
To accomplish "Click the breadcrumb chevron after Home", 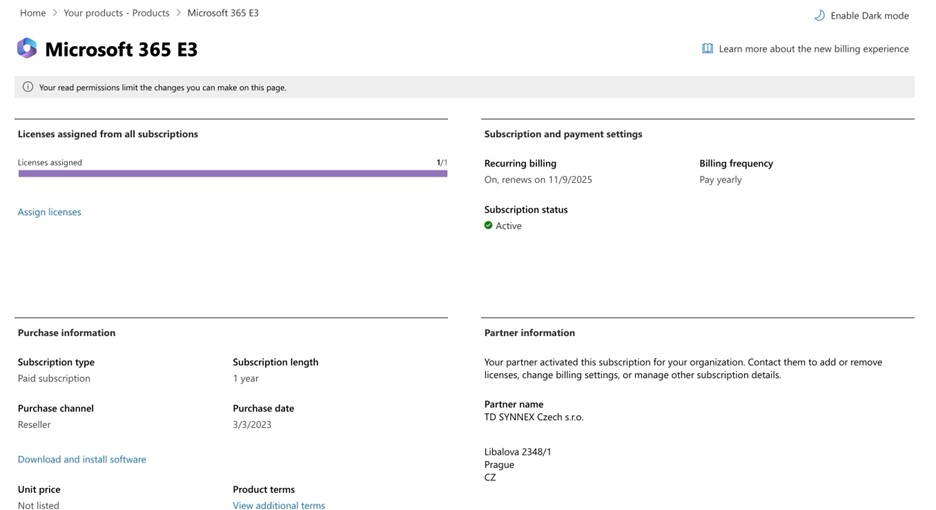I will 55,13.
